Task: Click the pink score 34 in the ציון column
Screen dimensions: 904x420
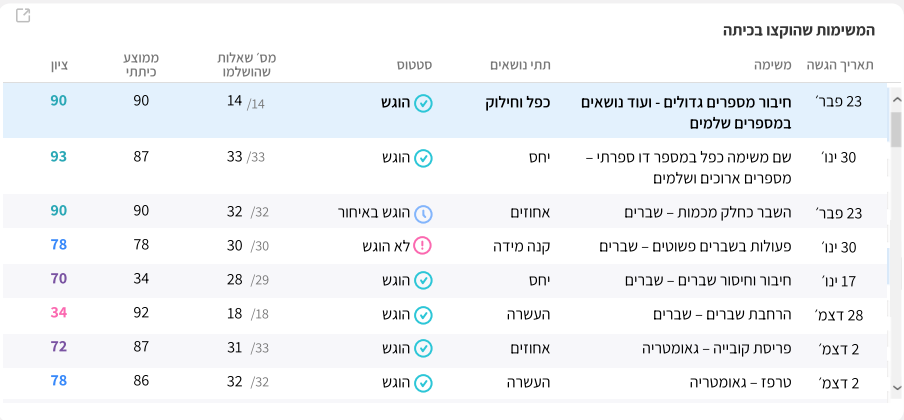Action: coord(58,313)
